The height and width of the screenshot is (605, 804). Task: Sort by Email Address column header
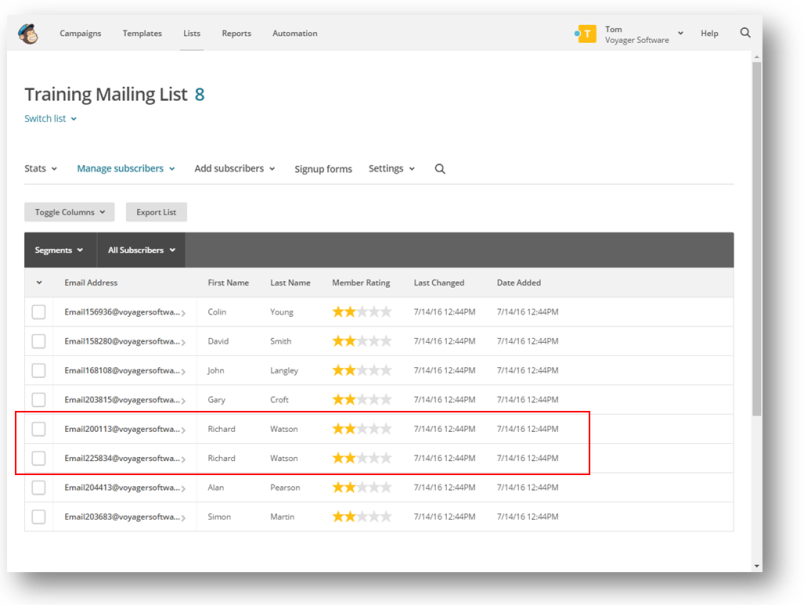(91, 283)
